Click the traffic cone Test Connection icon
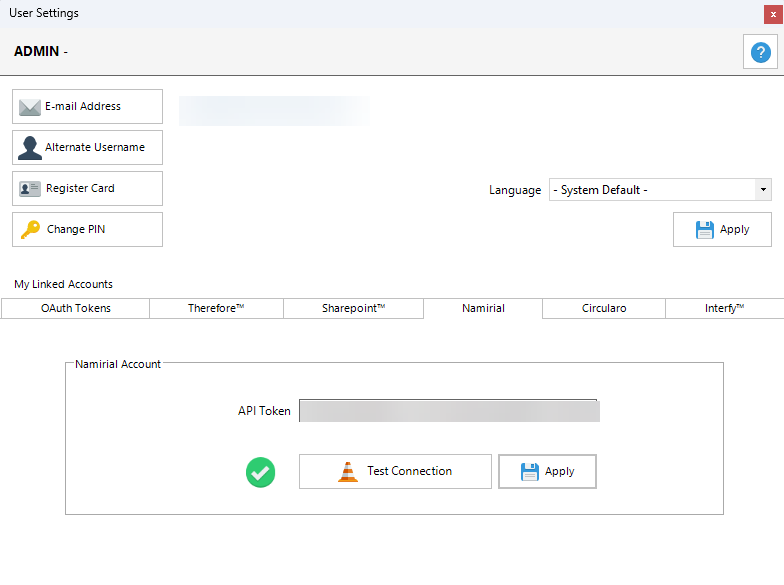784x585 pixels. [x=348, y=472]
